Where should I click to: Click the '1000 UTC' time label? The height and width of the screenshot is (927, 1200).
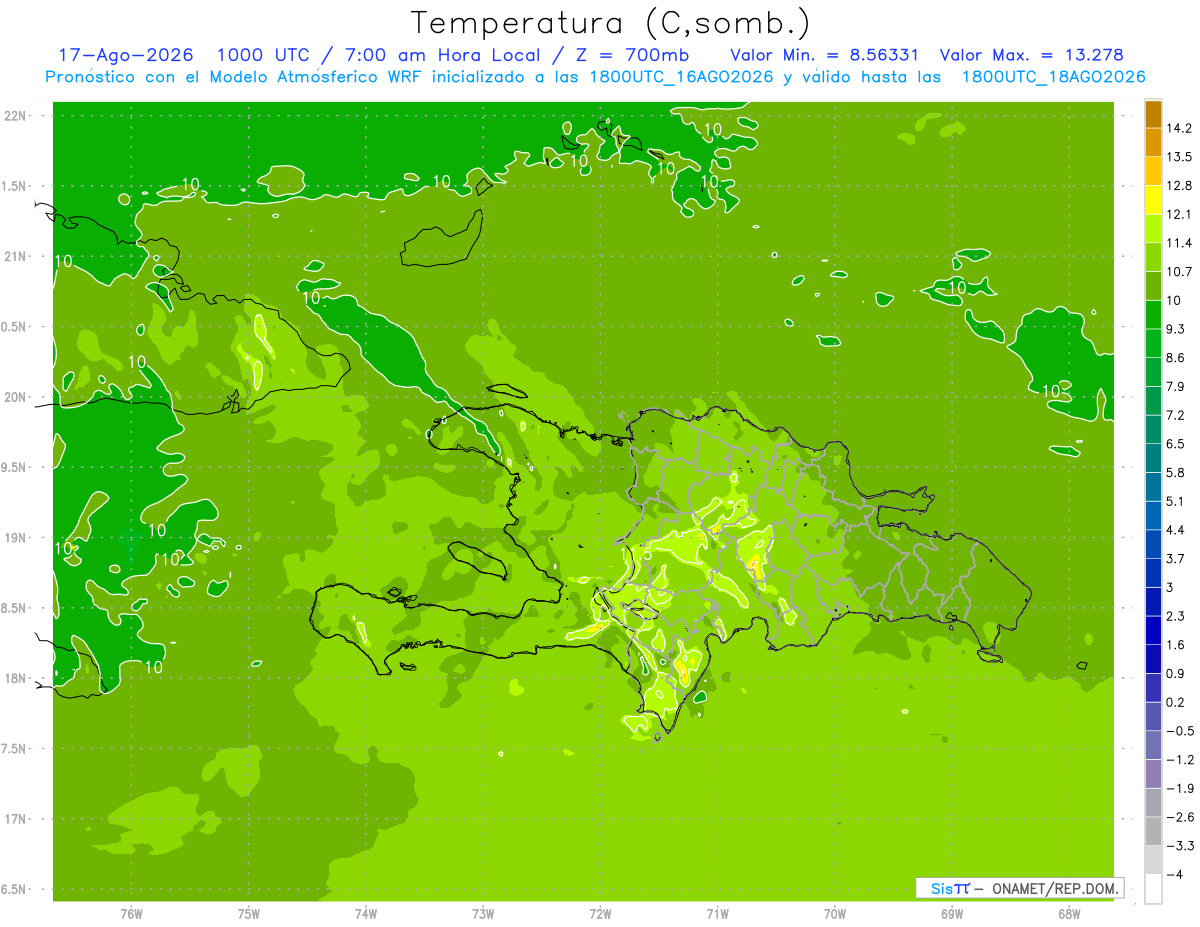click(264, 55)
